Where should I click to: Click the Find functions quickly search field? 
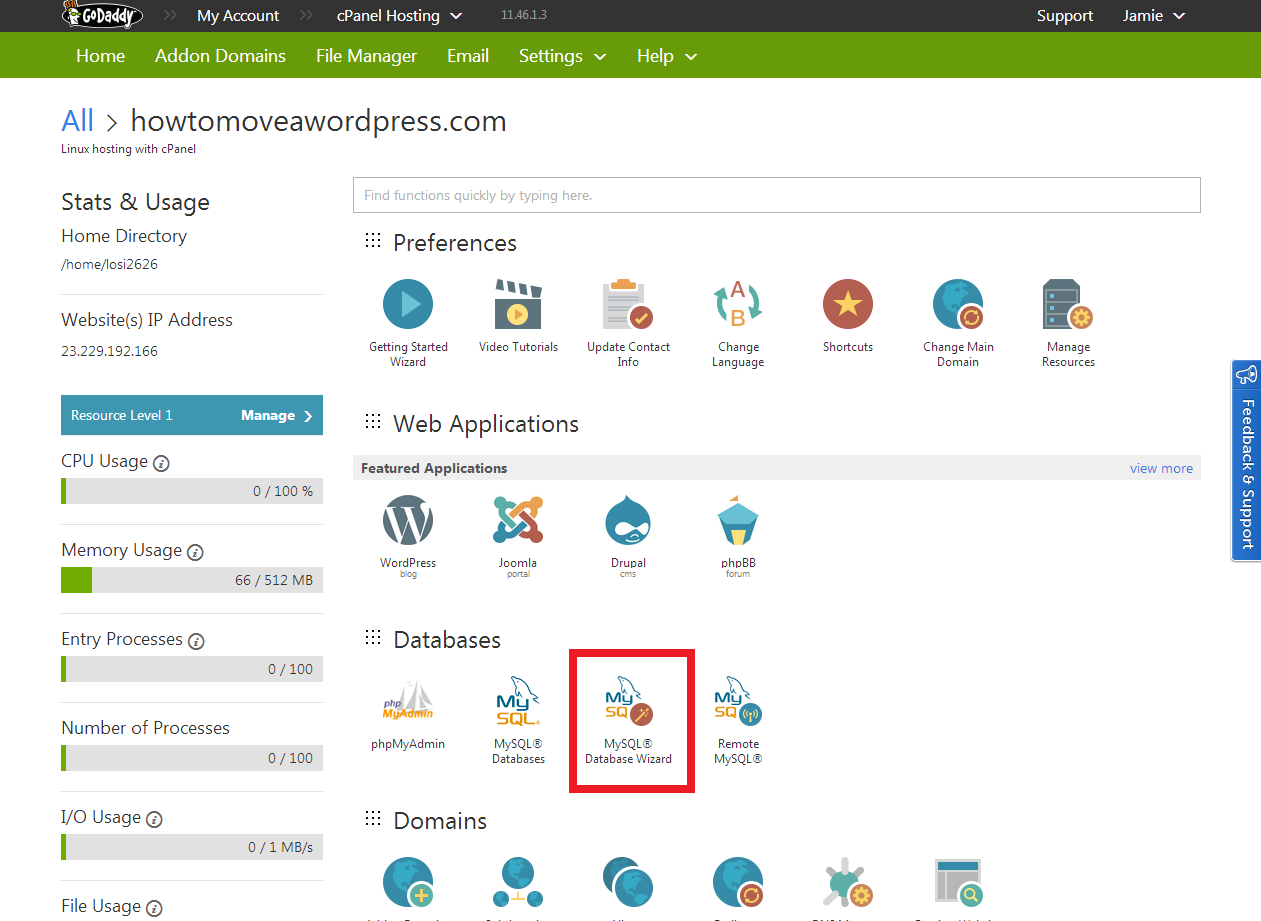(776, 195)
